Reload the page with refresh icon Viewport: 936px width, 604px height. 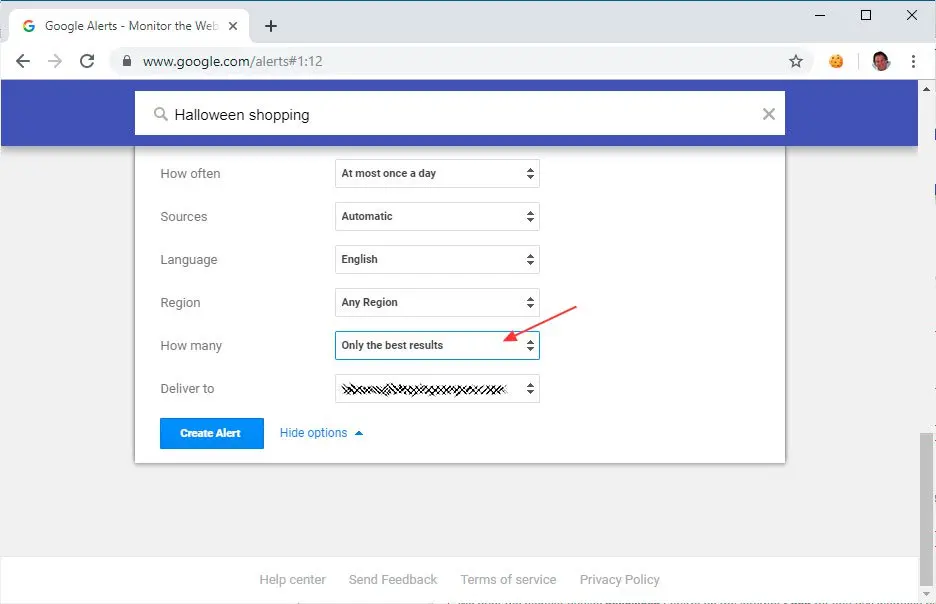pyautogui.click(x=87, y=61)
